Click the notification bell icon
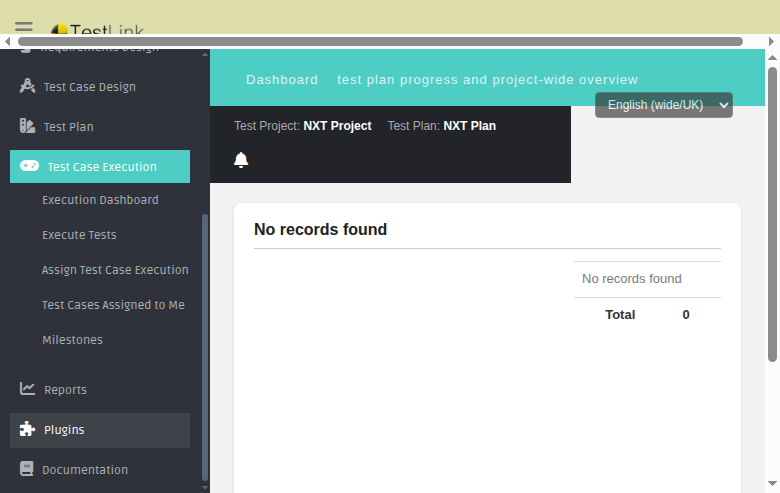780x493 pixels. tap(241, 160)
